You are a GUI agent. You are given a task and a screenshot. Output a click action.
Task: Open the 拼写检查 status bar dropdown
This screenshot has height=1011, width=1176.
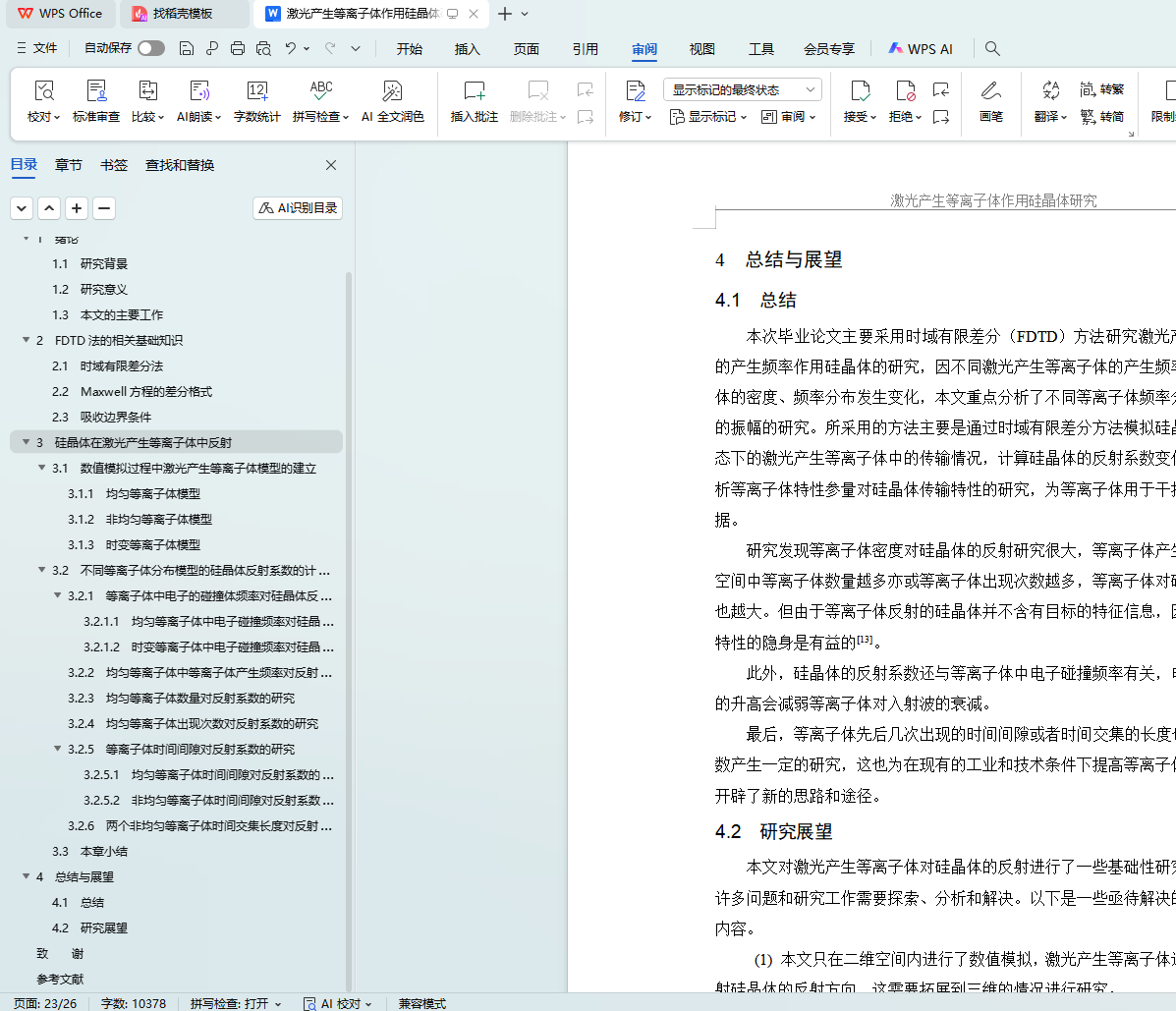point(236,1003)
